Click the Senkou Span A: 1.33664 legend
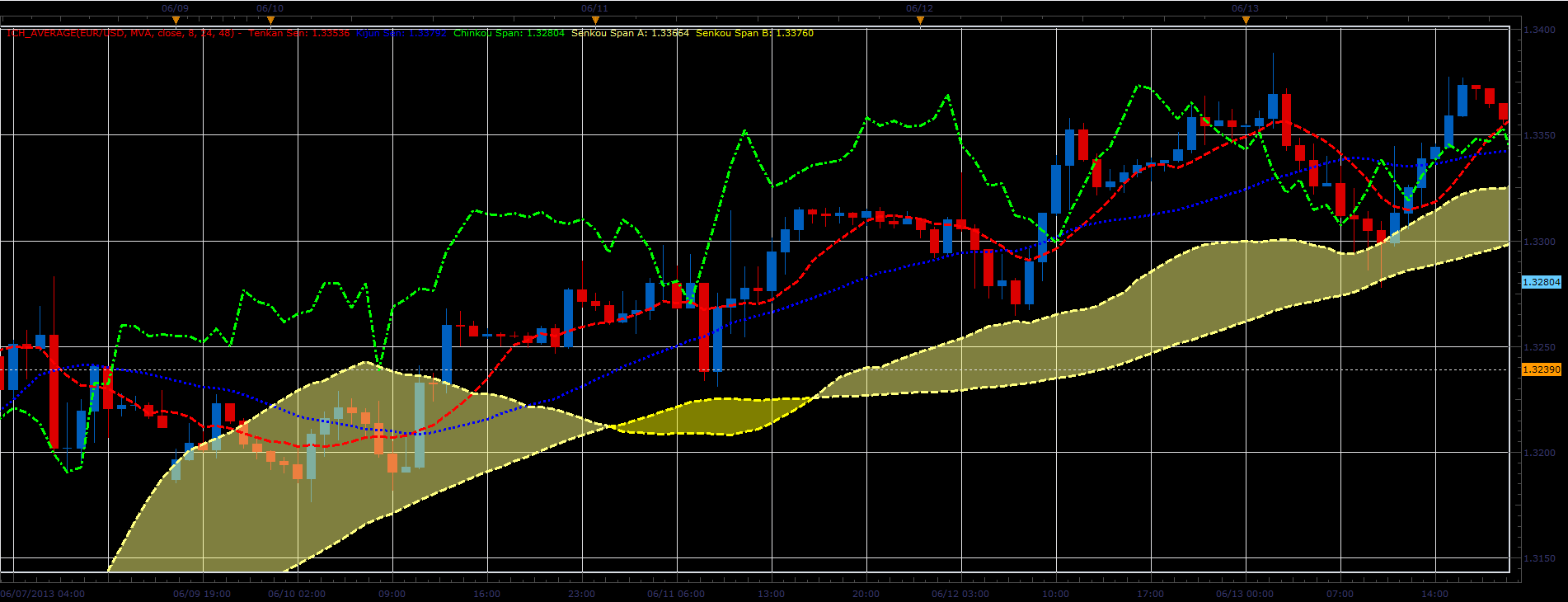The height and width of the screenshot is (602, 1568). (630, 34)
